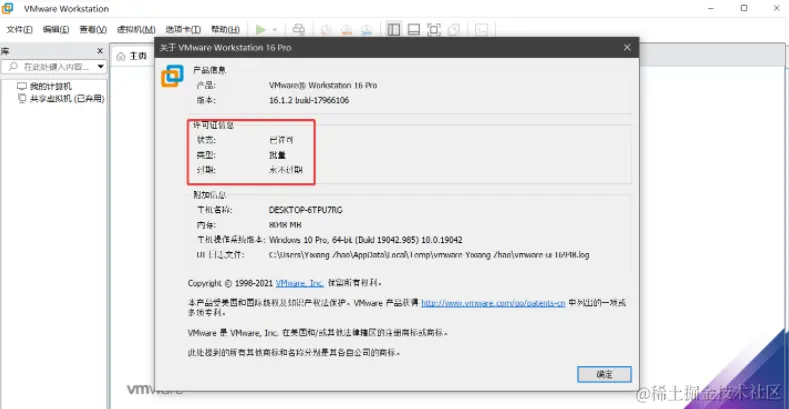Click version text 16.1.2 build-17966106
Image resolution: width=789 pixels, height=409 pixels.
point(309,100)
